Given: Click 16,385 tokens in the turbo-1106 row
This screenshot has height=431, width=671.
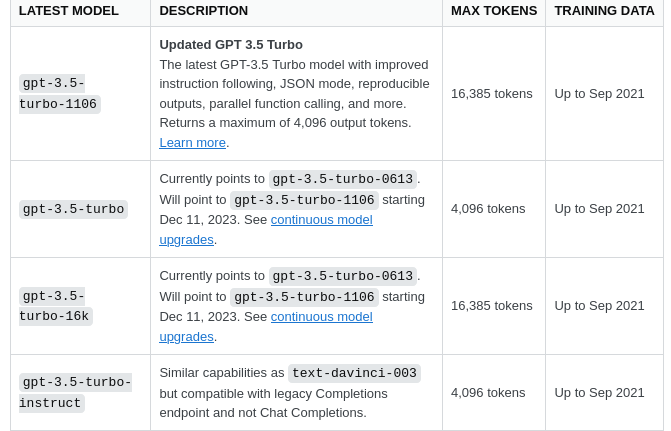Looking at the screenshot, I should tap(491, 94).
